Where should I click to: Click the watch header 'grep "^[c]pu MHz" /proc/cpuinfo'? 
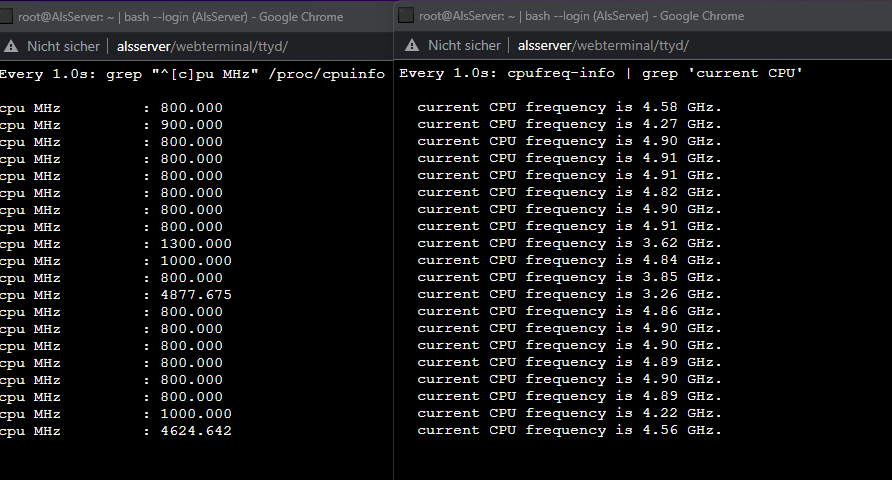click(245, 75)
